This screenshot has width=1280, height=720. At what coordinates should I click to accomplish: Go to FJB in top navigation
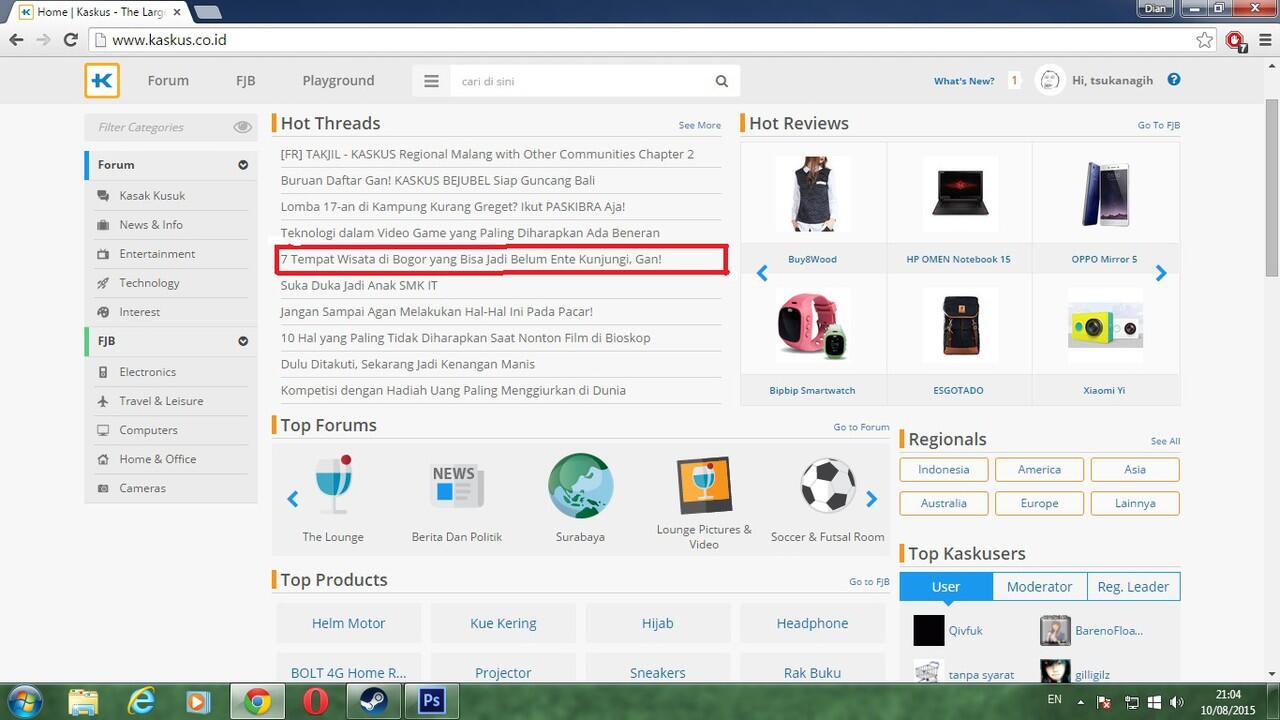[x=245, y=81]
